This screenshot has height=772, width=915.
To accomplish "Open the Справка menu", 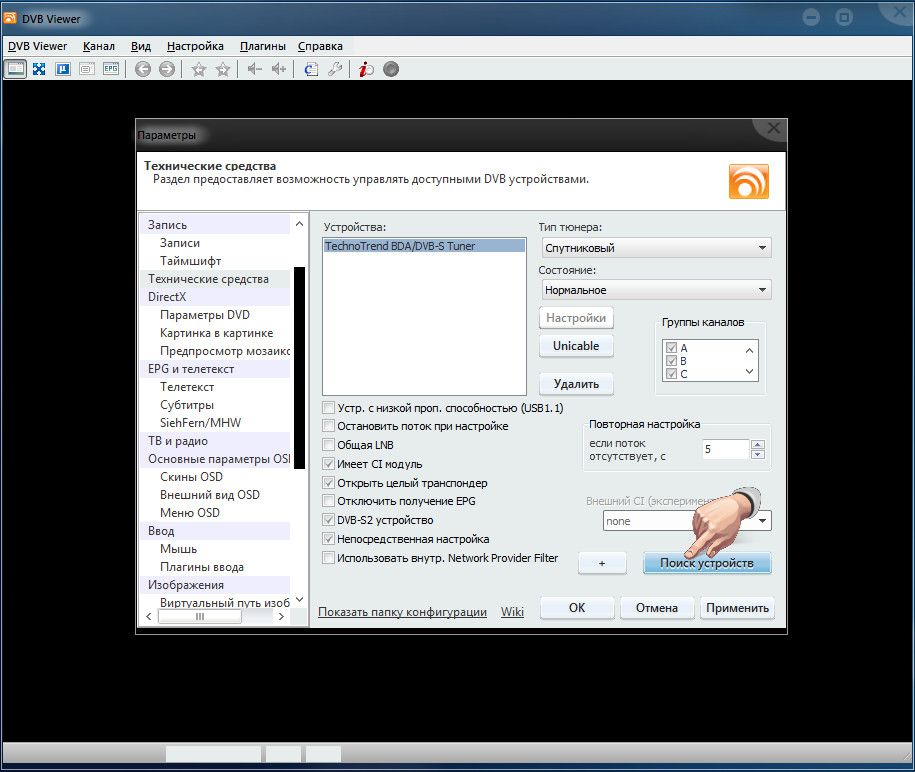I will pyautogui.click(x=320, y=46).
